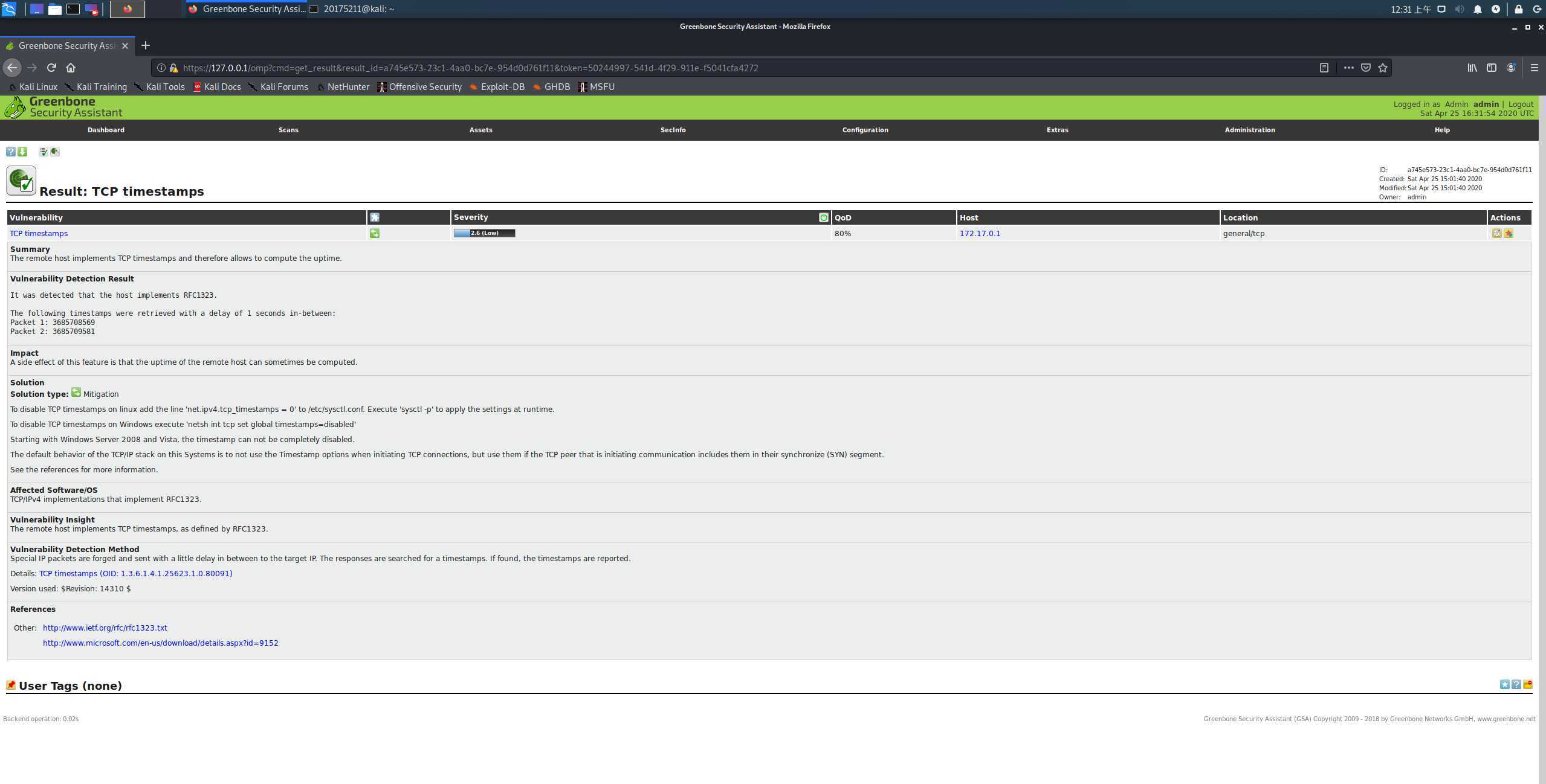The height and width of the screenshot is (784, 1546).
Task: Click the solution type column header icon
Action: (x=375, y=217)
